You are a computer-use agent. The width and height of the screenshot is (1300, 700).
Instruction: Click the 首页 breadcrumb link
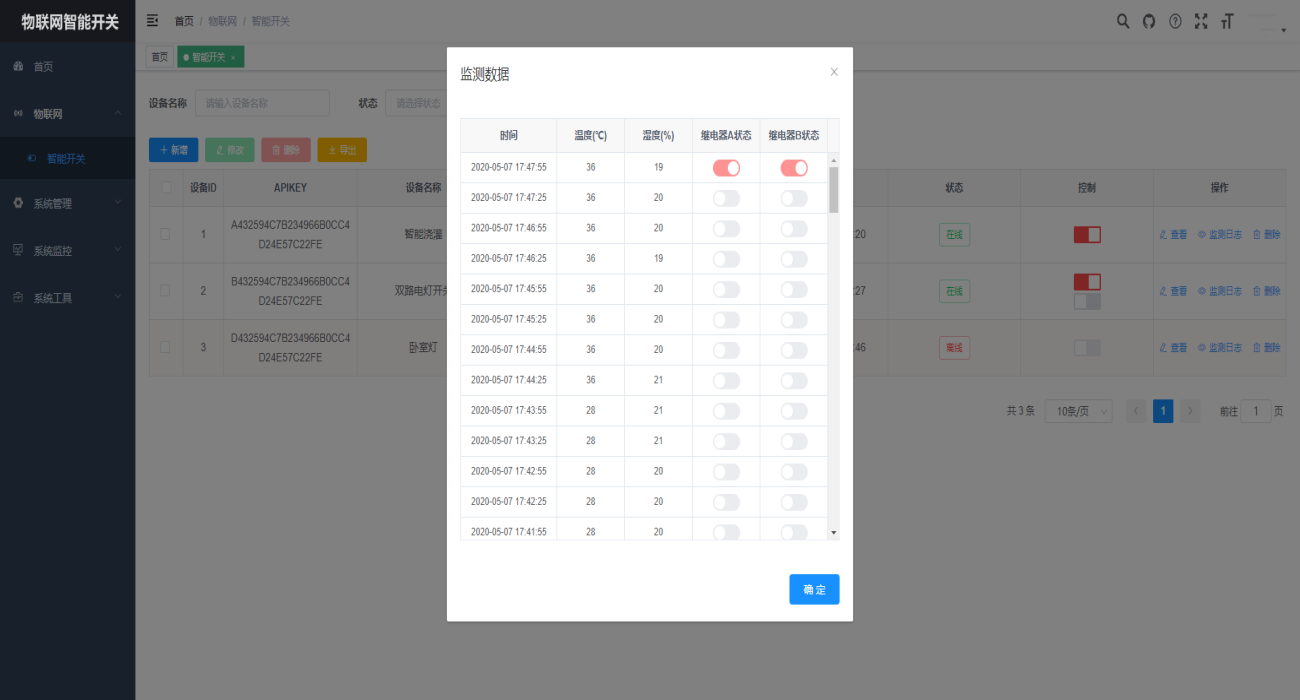184,21
